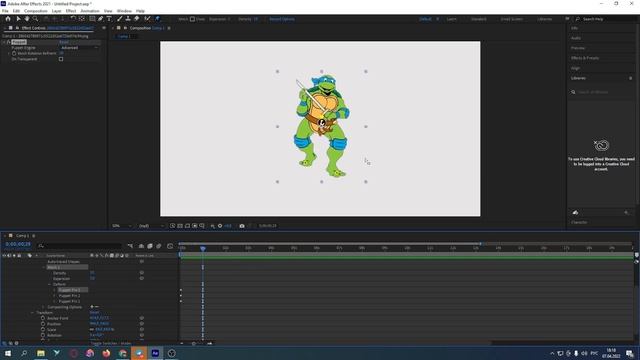640x360 pixels.
Task: Toggle the On Transparent checkbox
Action: click(x=61, y=59)
